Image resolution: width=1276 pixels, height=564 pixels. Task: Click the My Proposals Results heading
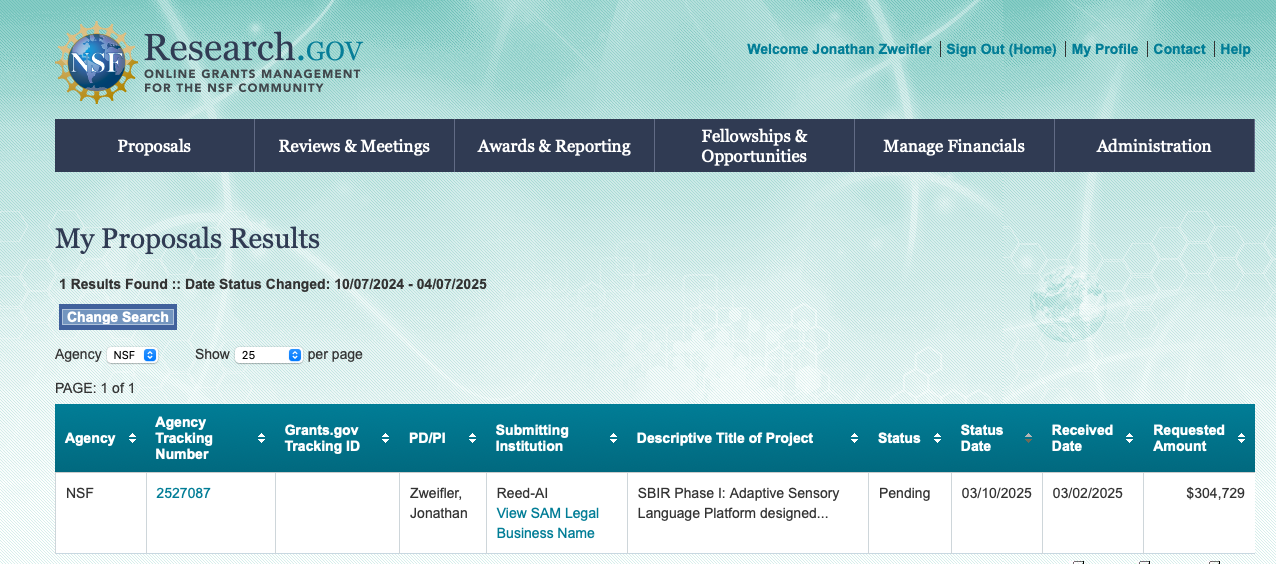187,239
